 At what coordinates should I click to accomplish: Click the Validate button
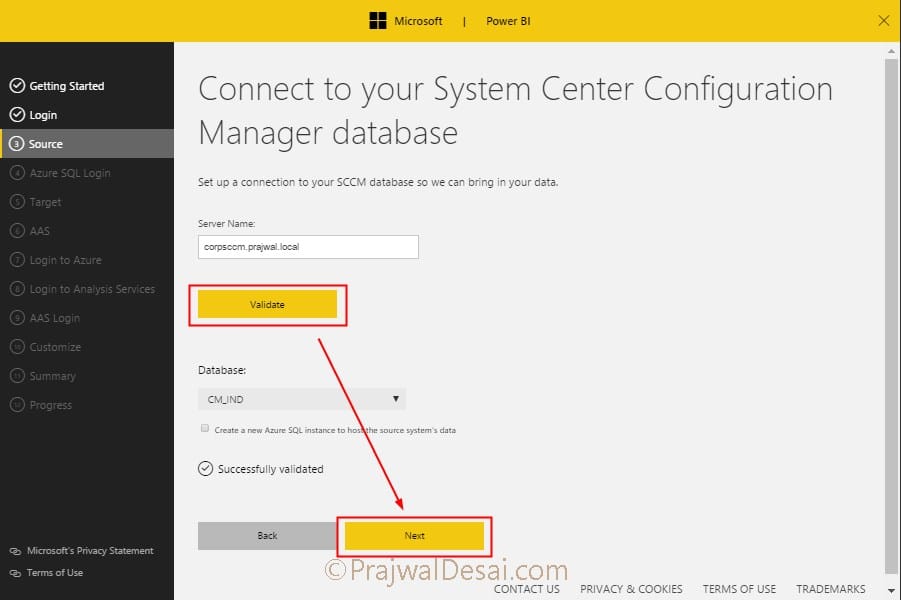[x=267, y=304]
